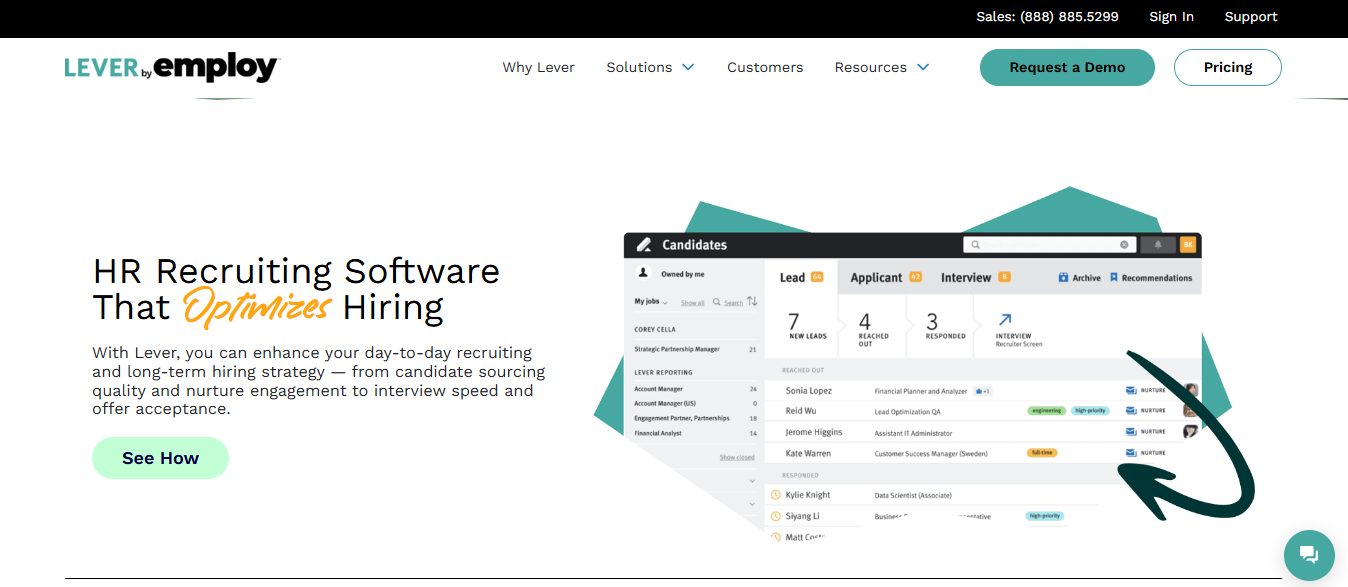1348x587 pixels.
Task: Open candidate Jerome Higgins
Action: pyautogui.click(x=814, y=432)
